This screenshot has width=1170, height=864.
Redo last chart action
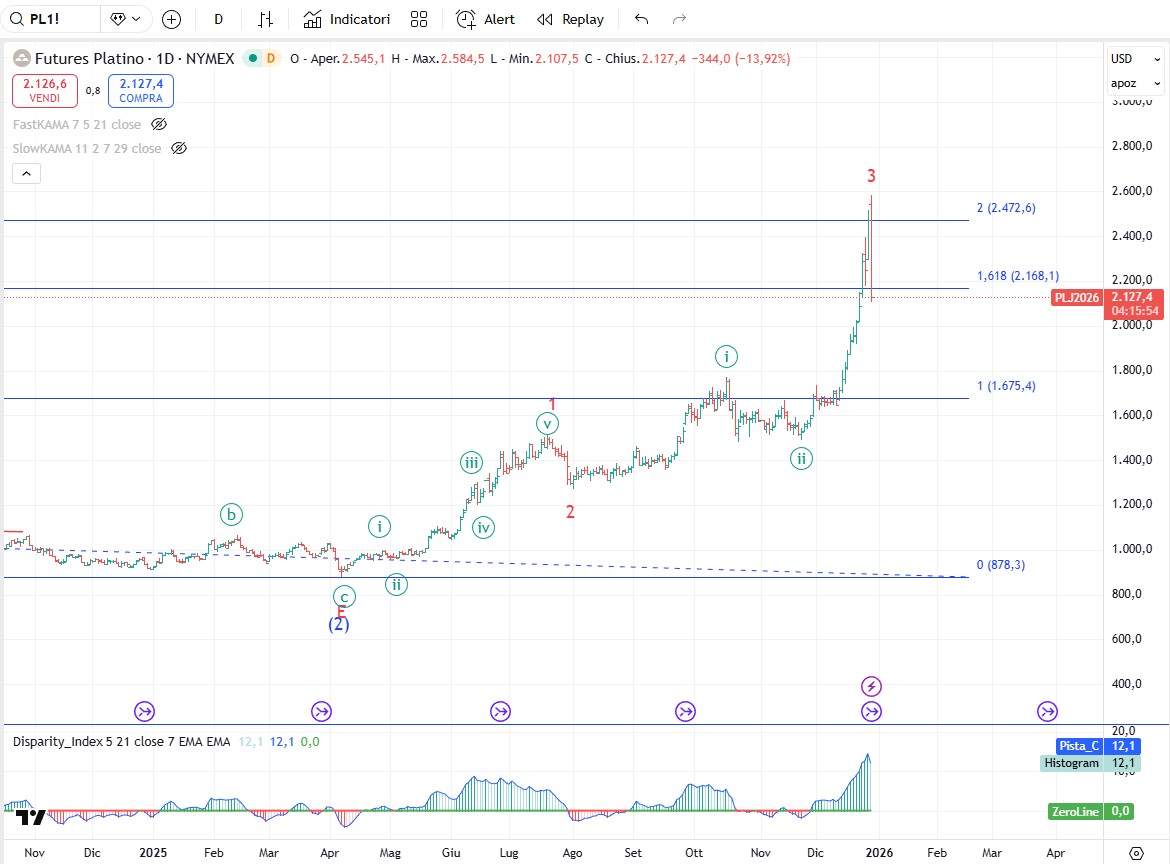(x=679, y=19)
